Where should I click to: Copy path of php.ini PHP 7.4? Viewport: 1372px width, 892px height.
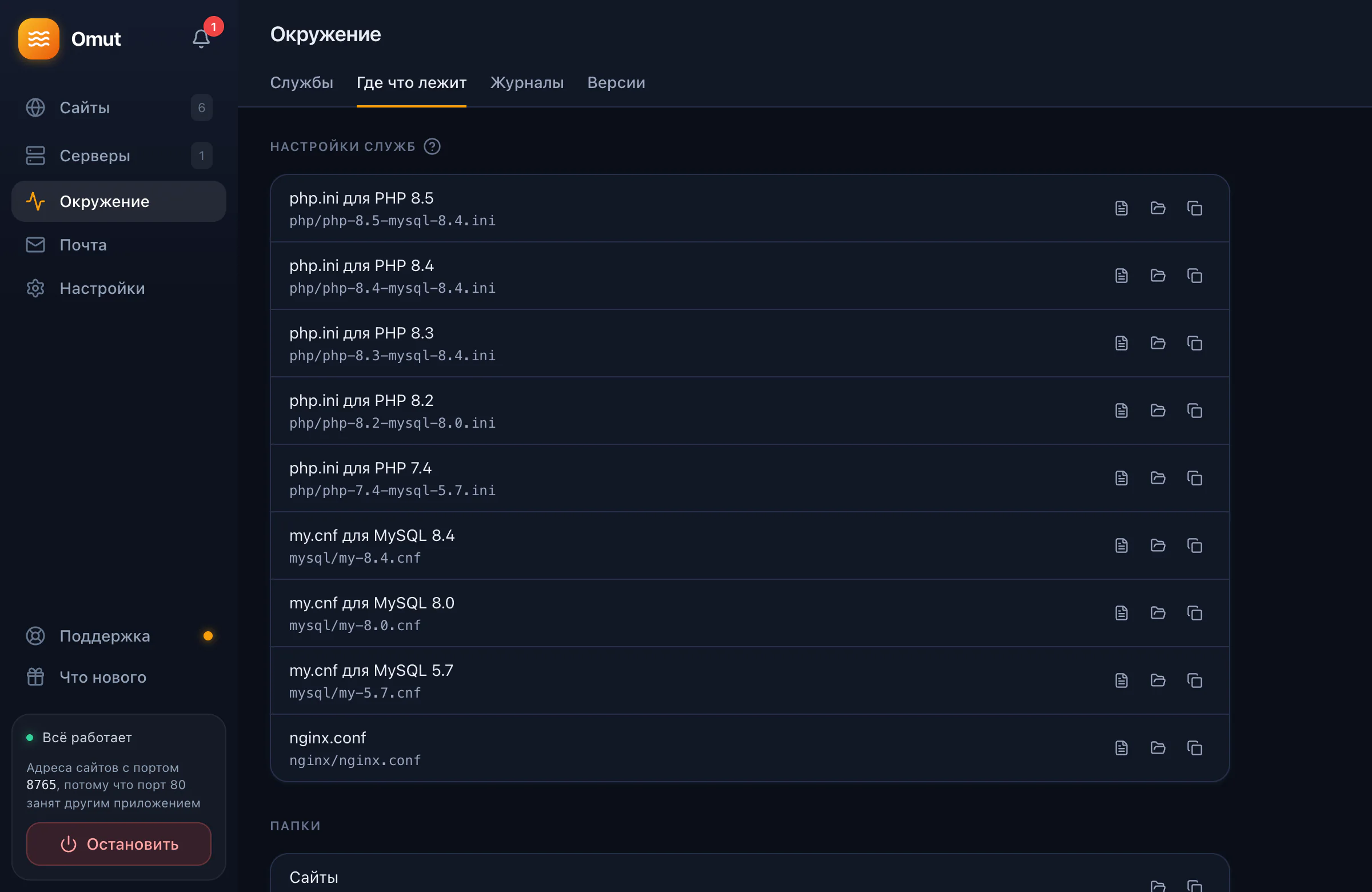coord(1194,478)
